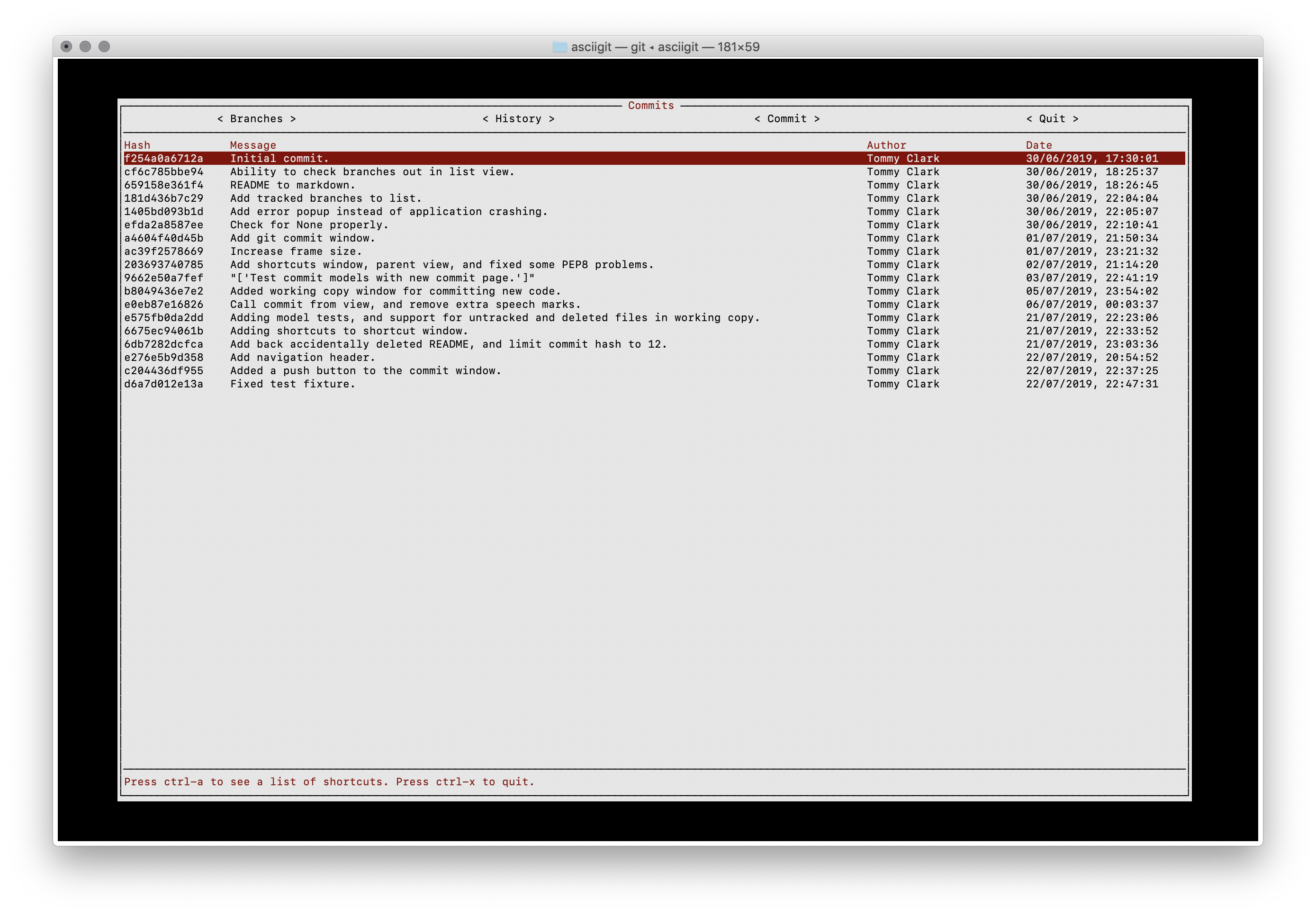Click the asciigit folder icon in title bar
This screenshot has width=1316, height=916.
[559, 47]
